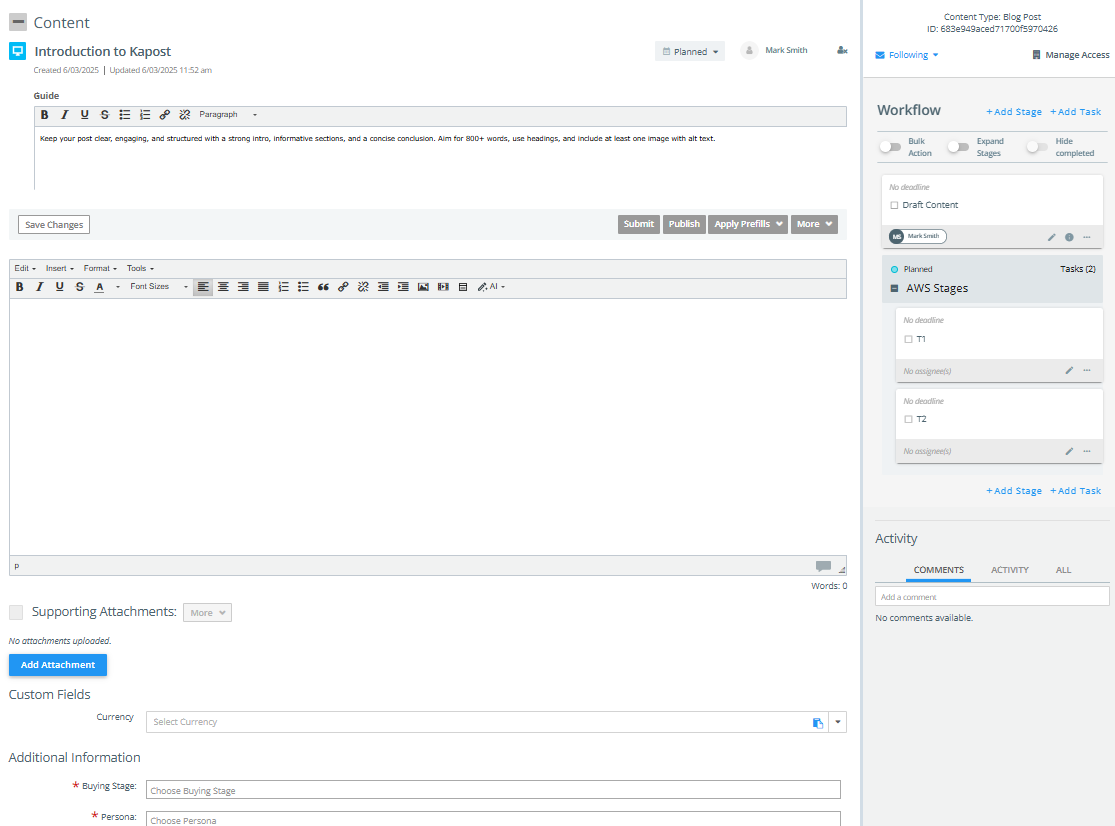Click the template icon next to the AI button

[463, 286]
